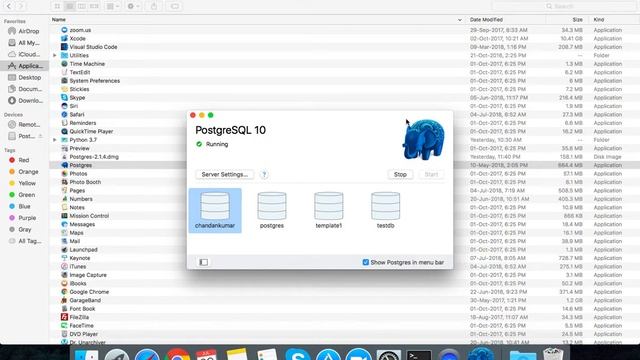Sort by the Name column header
The width and height of the screenshot is (640, 360).
pos(257,20)
